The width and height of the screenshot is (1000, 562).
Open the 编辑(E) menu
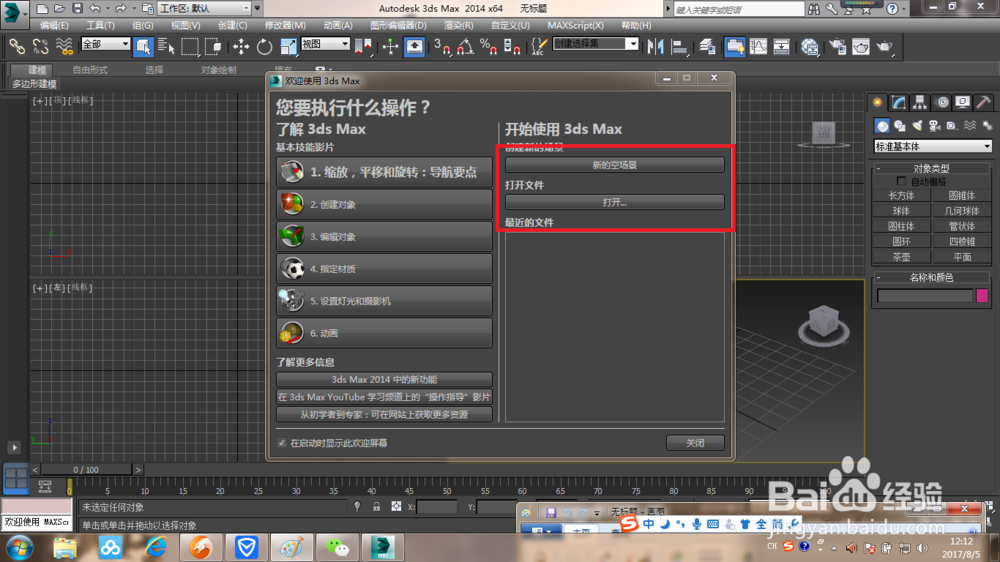[54, 26]
